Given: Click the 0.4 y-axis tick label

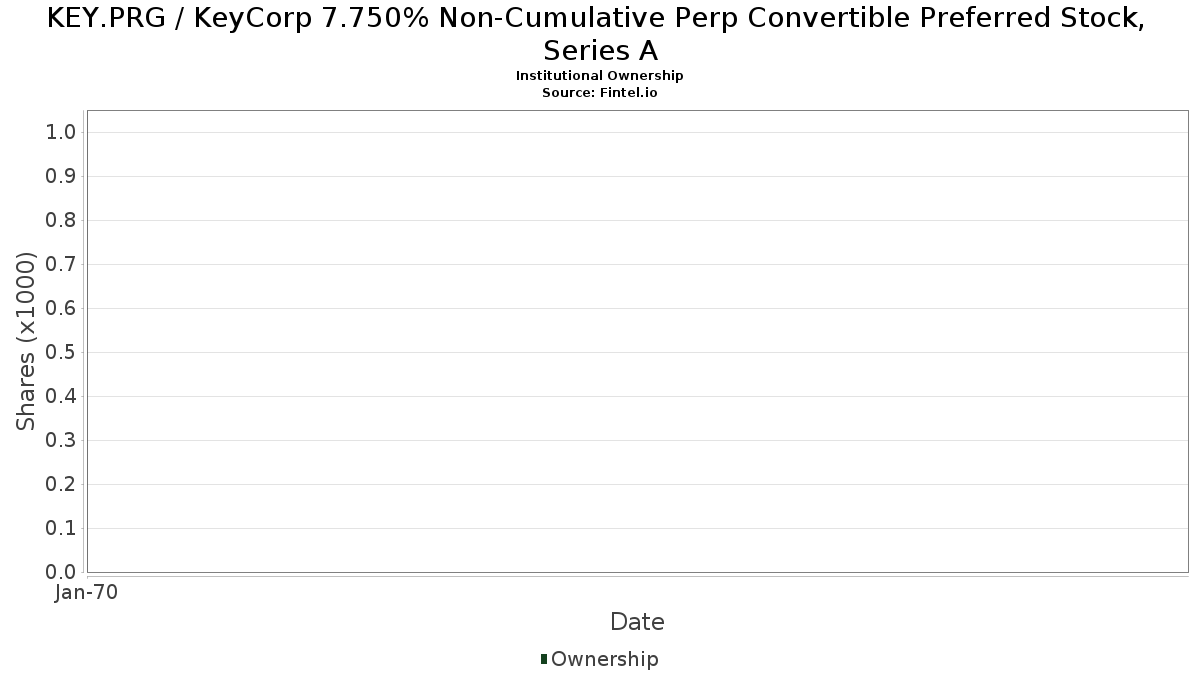Looking at the screenshot, I should point(61,397).
